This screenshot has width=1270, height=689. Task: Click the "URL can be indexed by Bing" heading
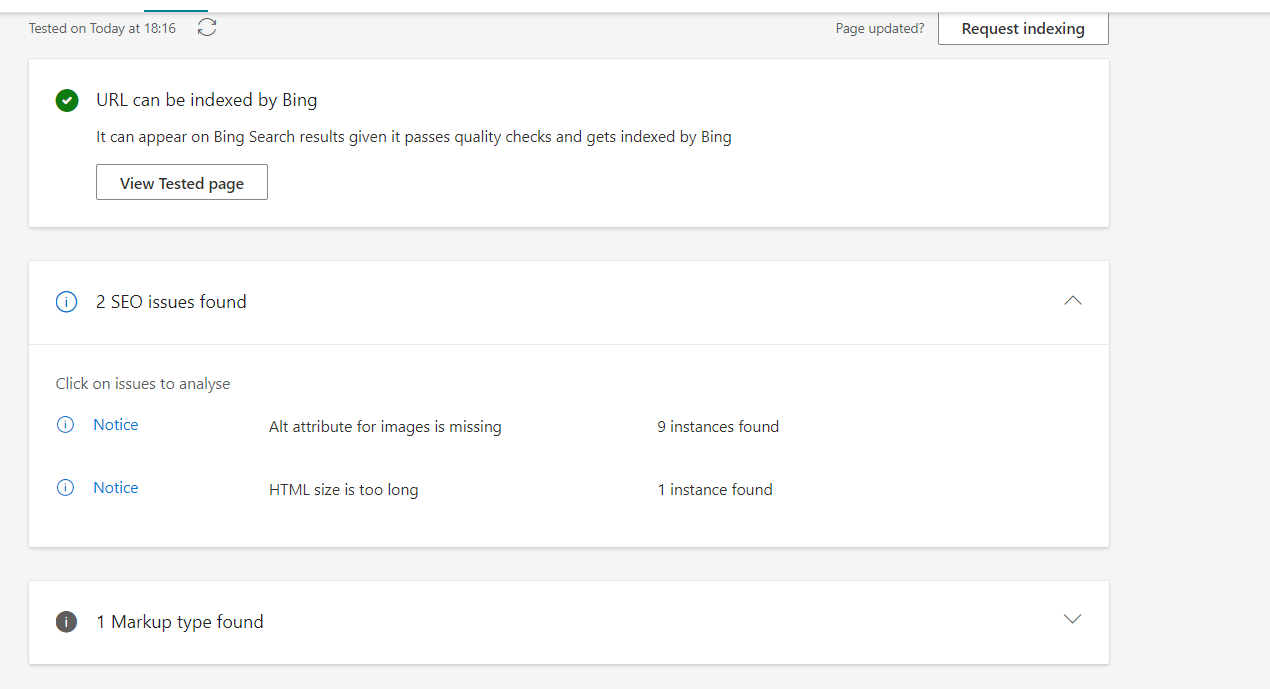206,100
